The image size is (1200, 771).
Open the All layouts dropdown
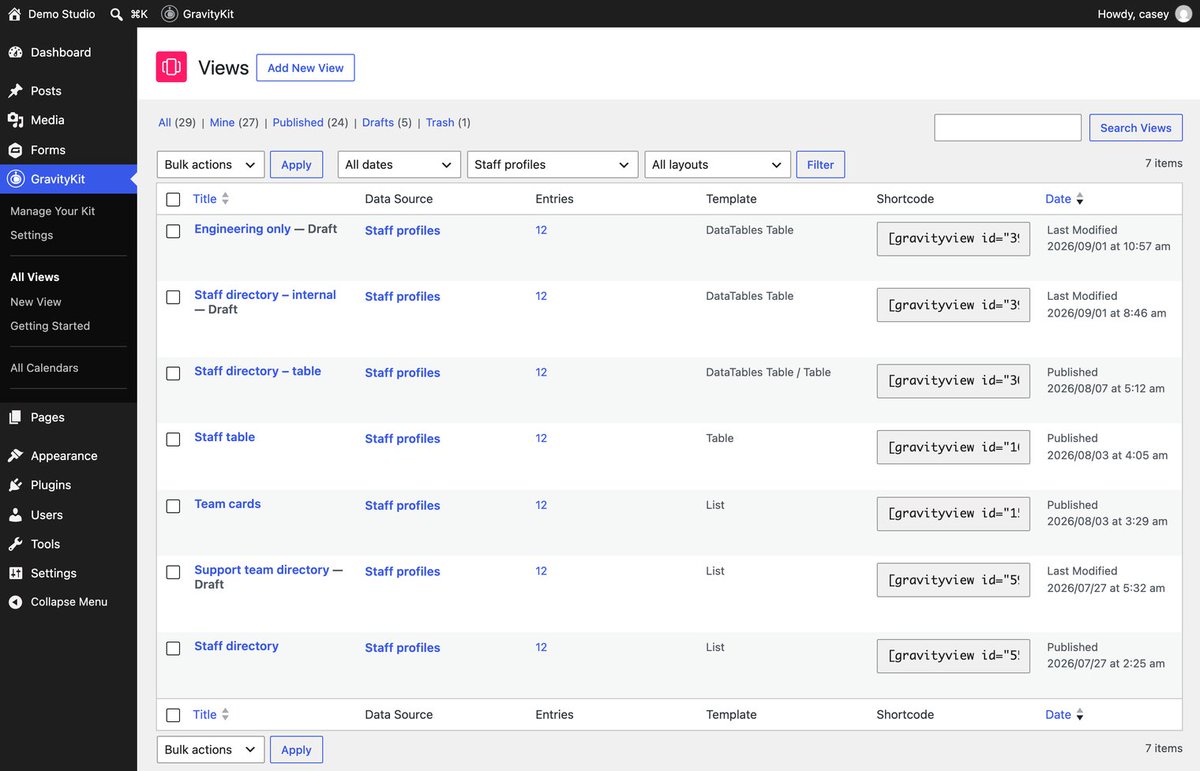[x=718, y=165]
